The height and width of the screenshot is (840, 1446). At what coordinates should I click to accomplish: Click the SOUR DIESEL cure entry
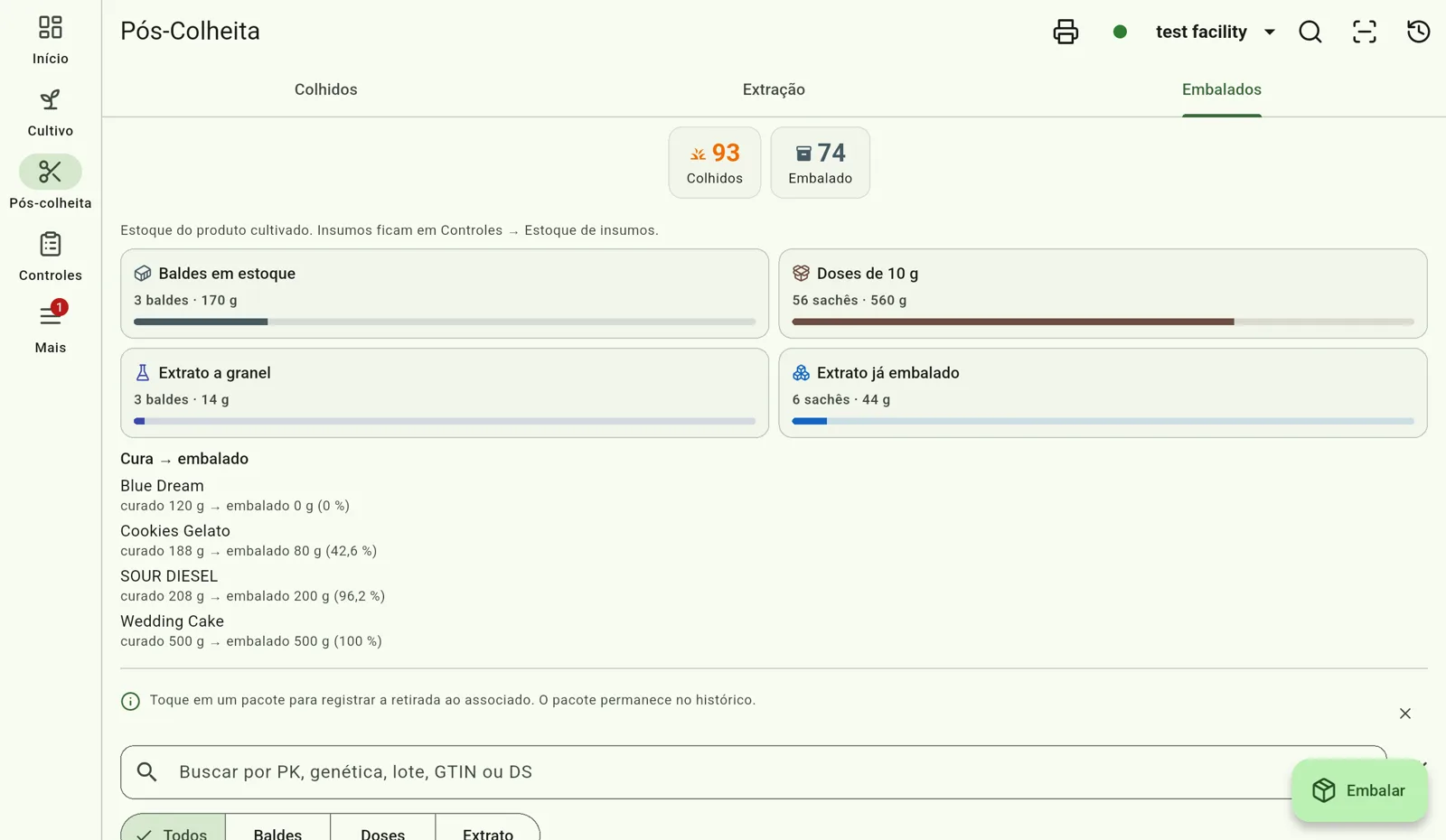pyautogui.click(x=253, y=585)
